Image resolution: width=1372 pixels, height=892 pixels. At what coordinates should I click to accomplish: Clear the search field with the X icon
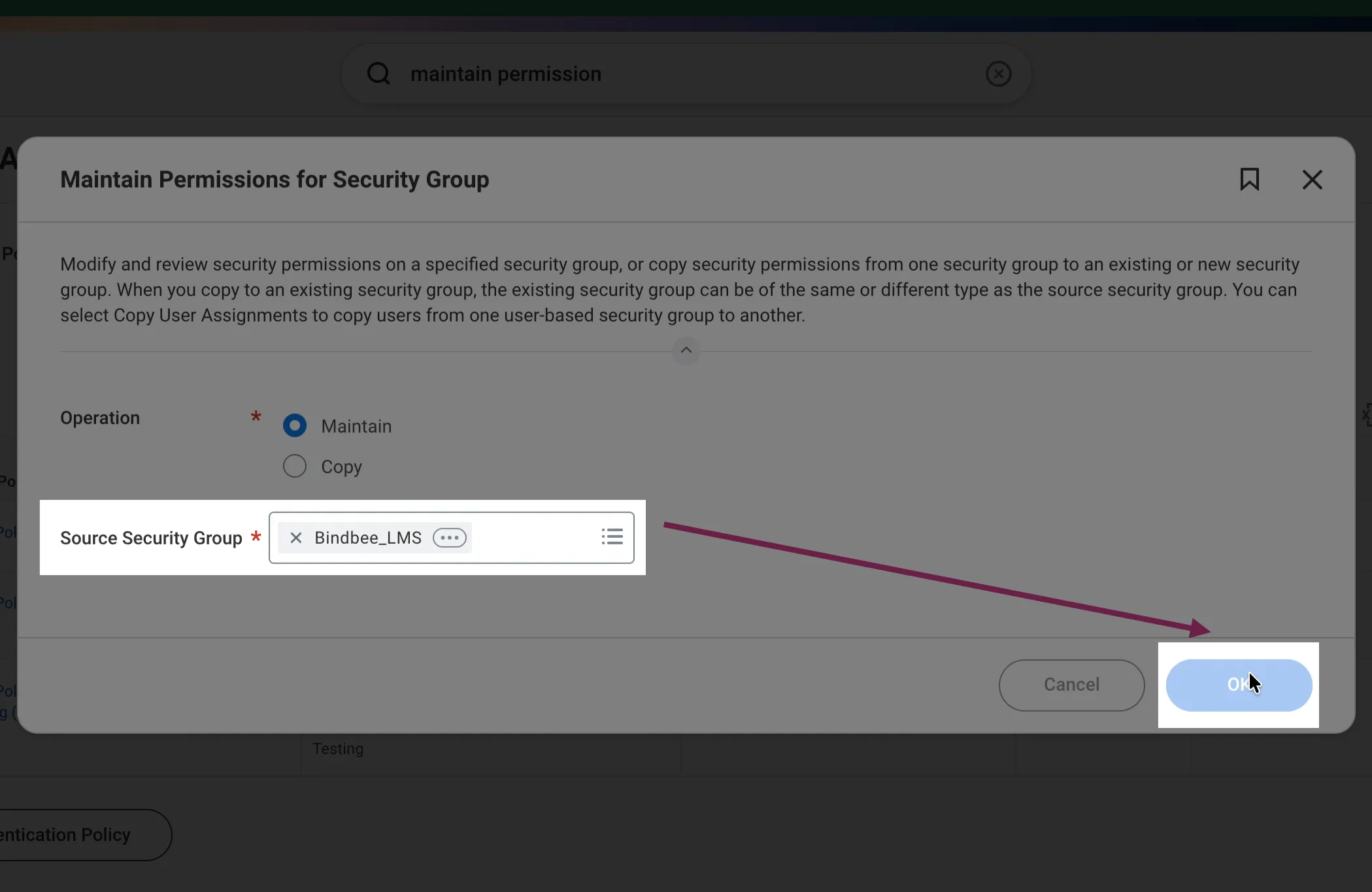click(998, 74)
